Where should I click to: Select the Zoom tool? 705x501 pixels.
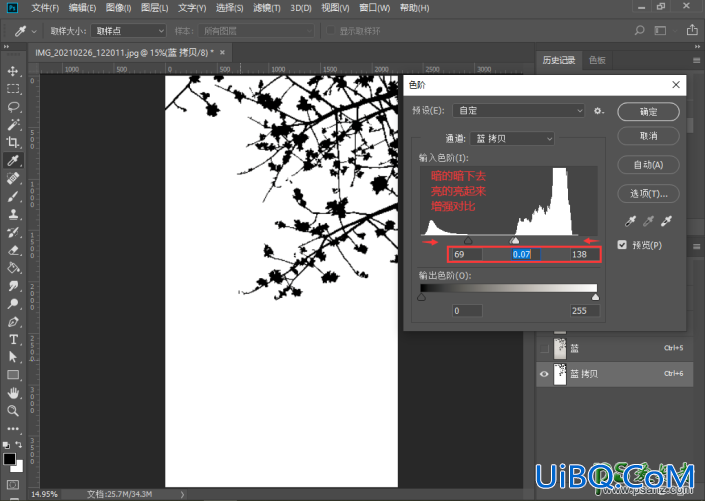13,411
